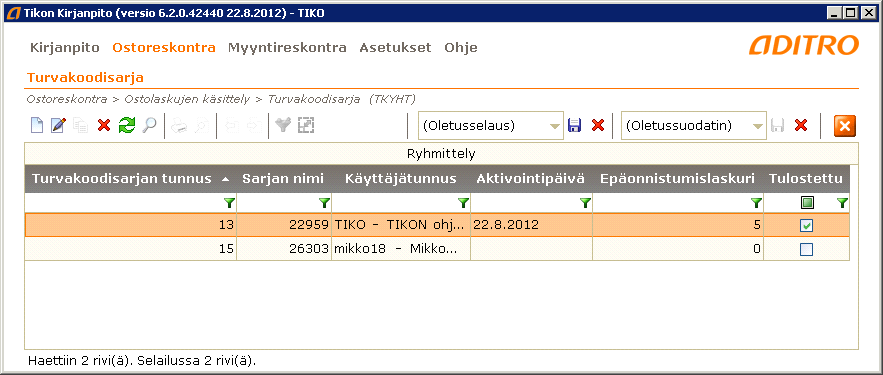
Task: Sort by the Sarjan nimi column header
Action: coord(283,179)
